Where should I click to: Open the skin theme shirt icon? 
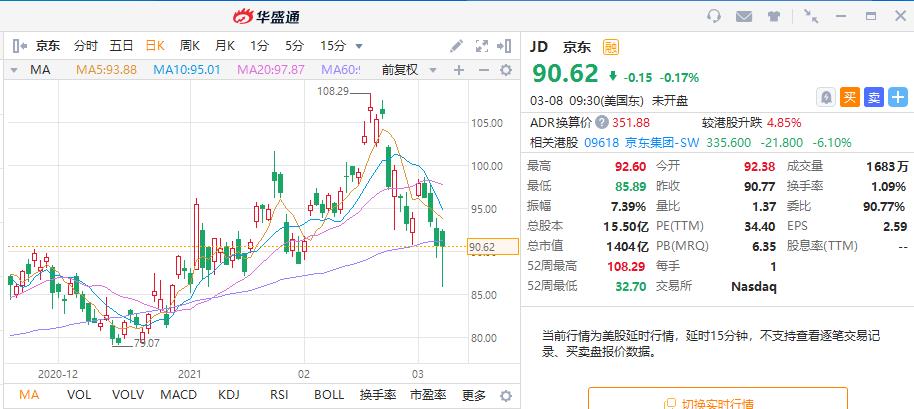pyautogui.click(x=774, y=16)
